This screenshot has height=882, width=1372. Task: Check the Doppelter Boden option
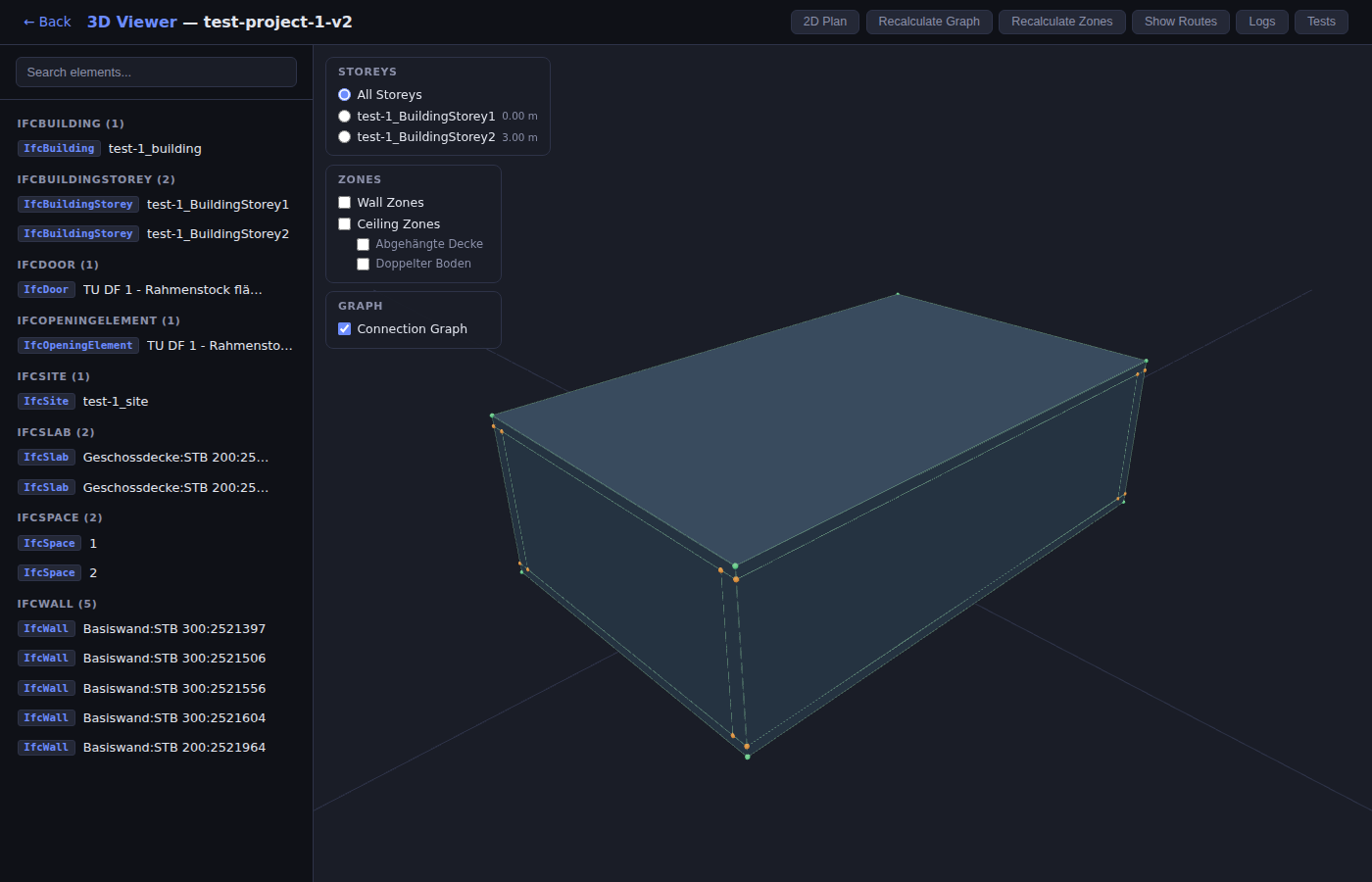364,265
